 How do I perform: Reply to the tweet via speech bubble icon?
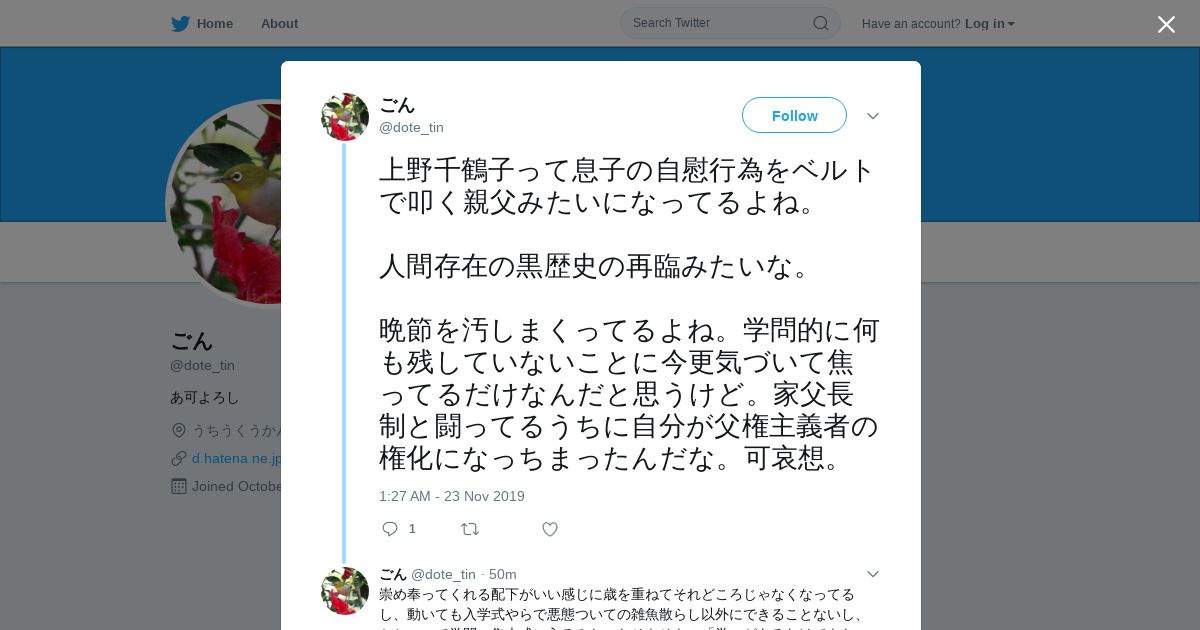click(390, 529)
